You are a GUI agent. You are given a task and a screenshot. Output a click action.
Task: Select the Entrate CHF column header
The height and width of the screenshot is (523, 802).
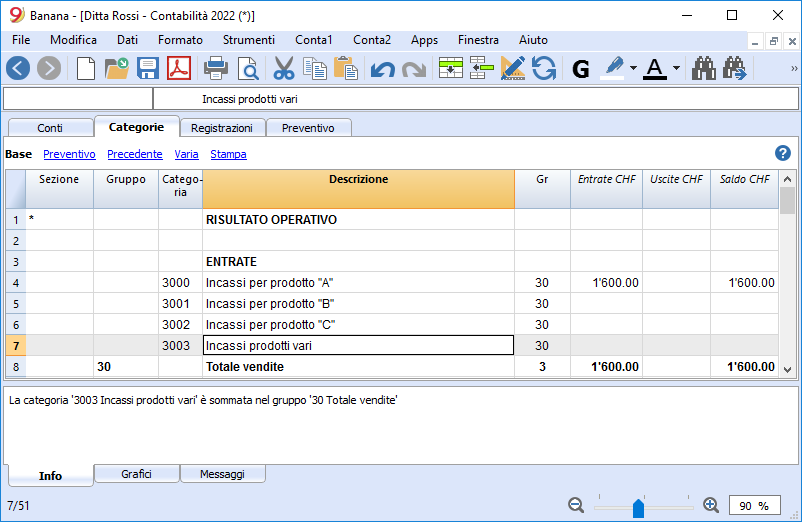click(607, 189)
